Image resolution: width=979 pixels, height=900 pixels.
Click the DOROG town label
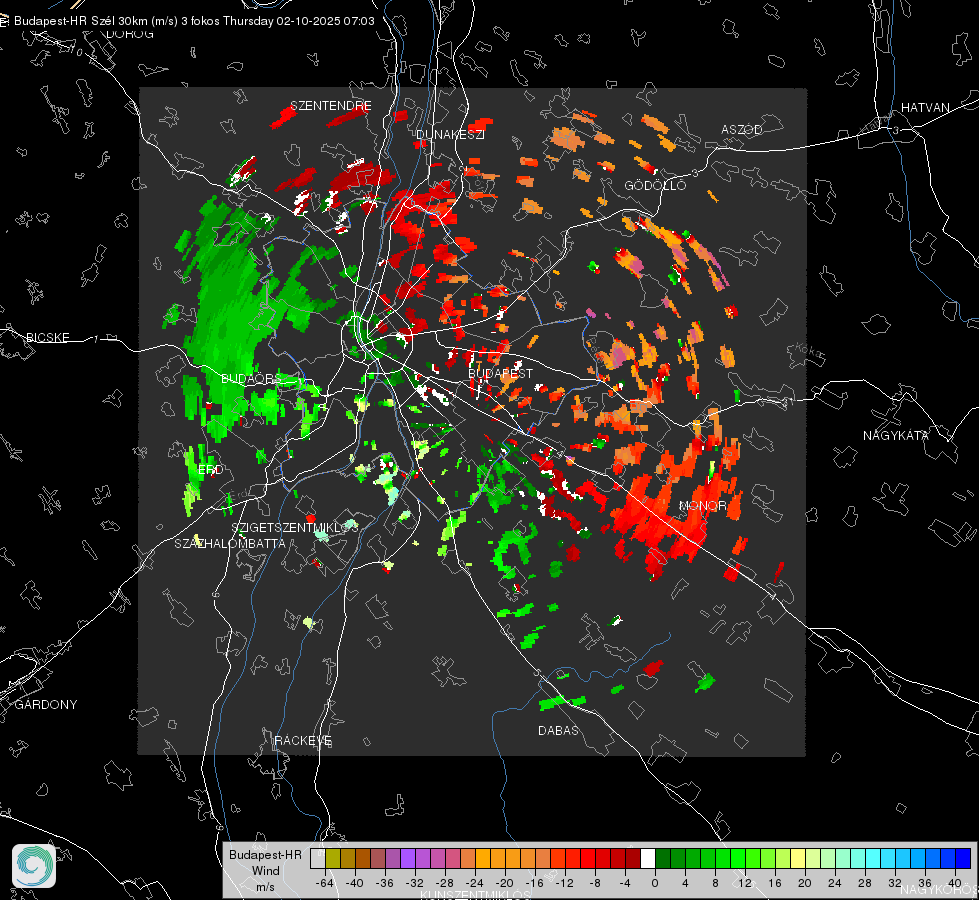[130, 34]
